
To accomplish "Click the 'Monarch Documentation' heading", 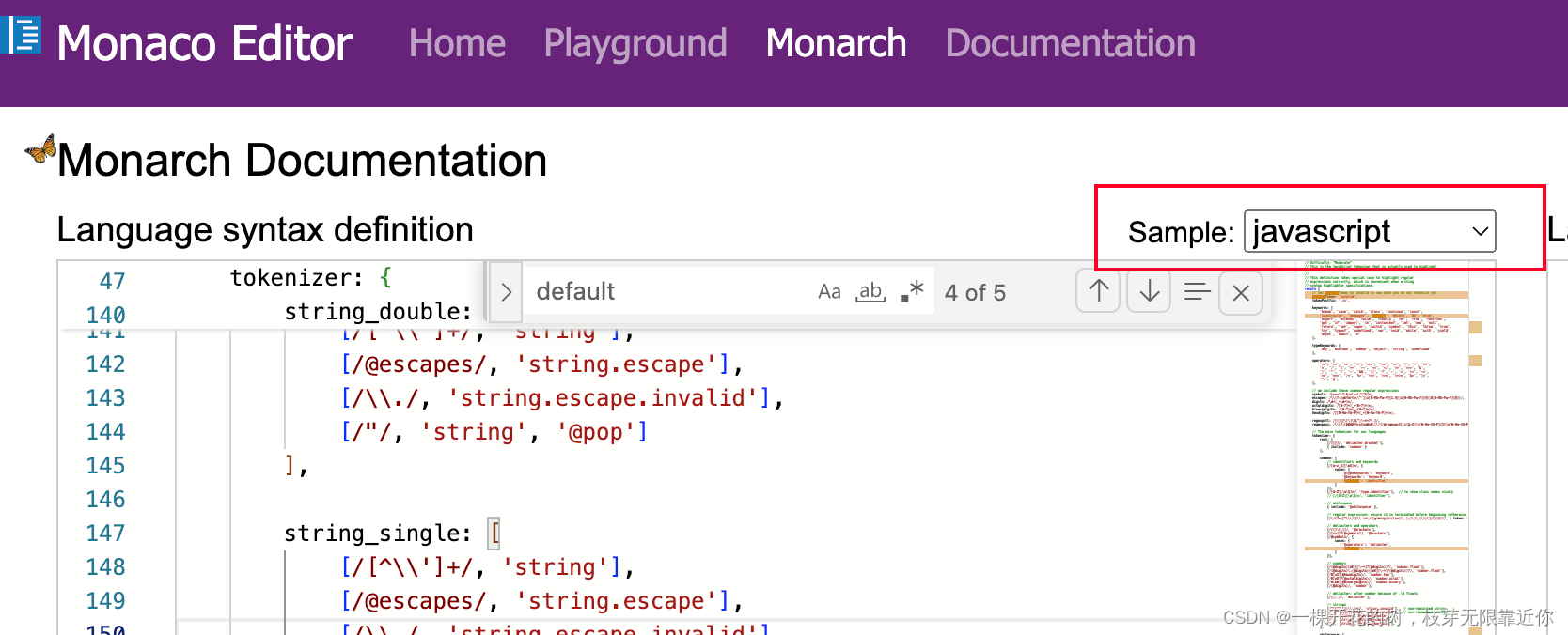I will pyautogui.click(x=302, y=160).
